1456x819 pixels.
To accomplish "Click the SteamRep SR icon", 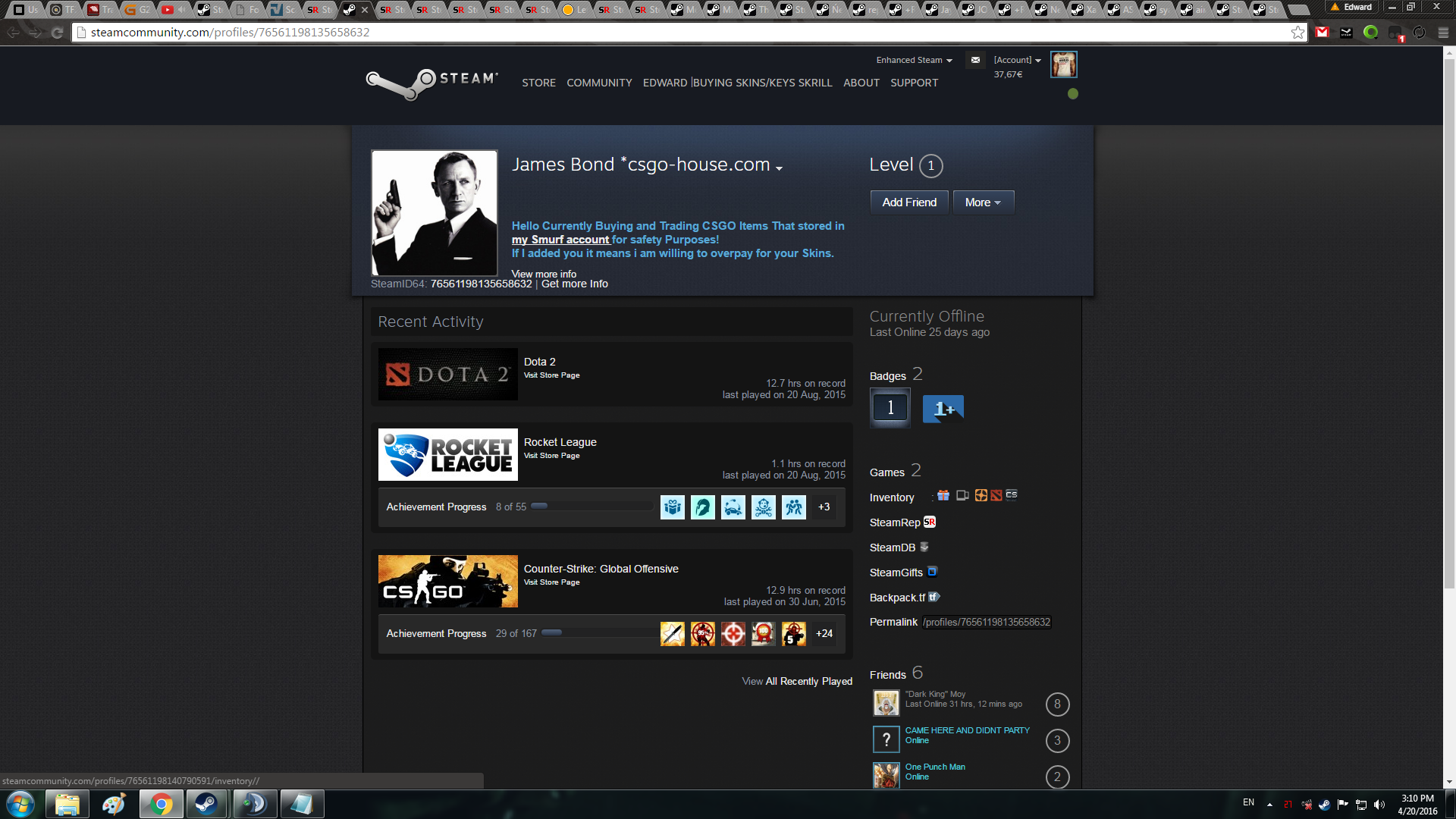I will [930, 522].
